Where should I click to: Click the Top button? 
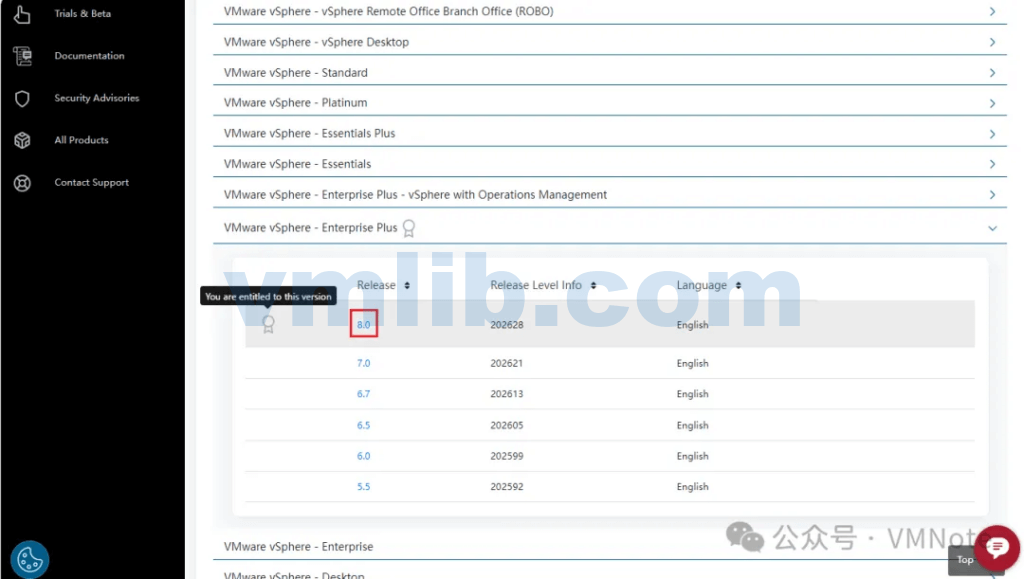(x=965, y=559)
